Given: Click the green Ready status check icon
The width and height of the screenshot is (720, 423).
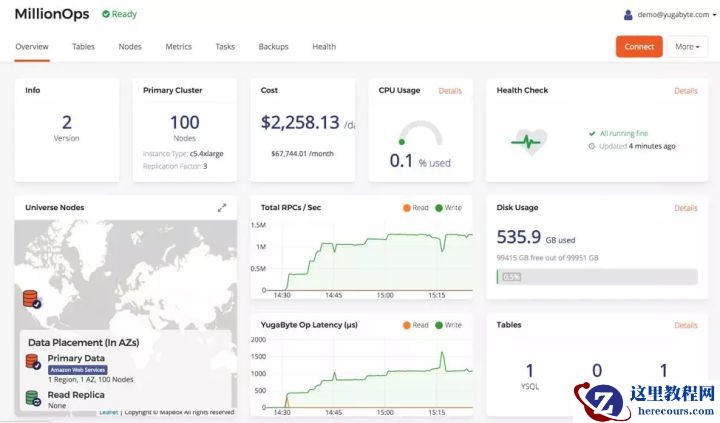Looking at the screenshot, I should pos(106,15).
